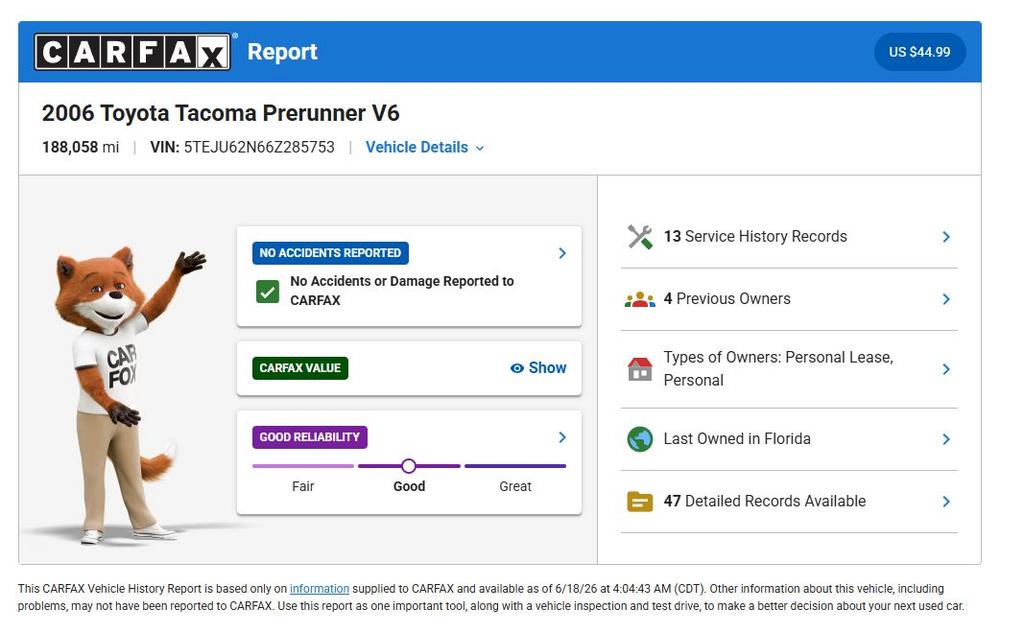Image resolution: width=1024 pixels, height=633 pixels.
Task: Expand Types of Owners chevron arrow
Action: pyautogui.click(x=946, y=369)
